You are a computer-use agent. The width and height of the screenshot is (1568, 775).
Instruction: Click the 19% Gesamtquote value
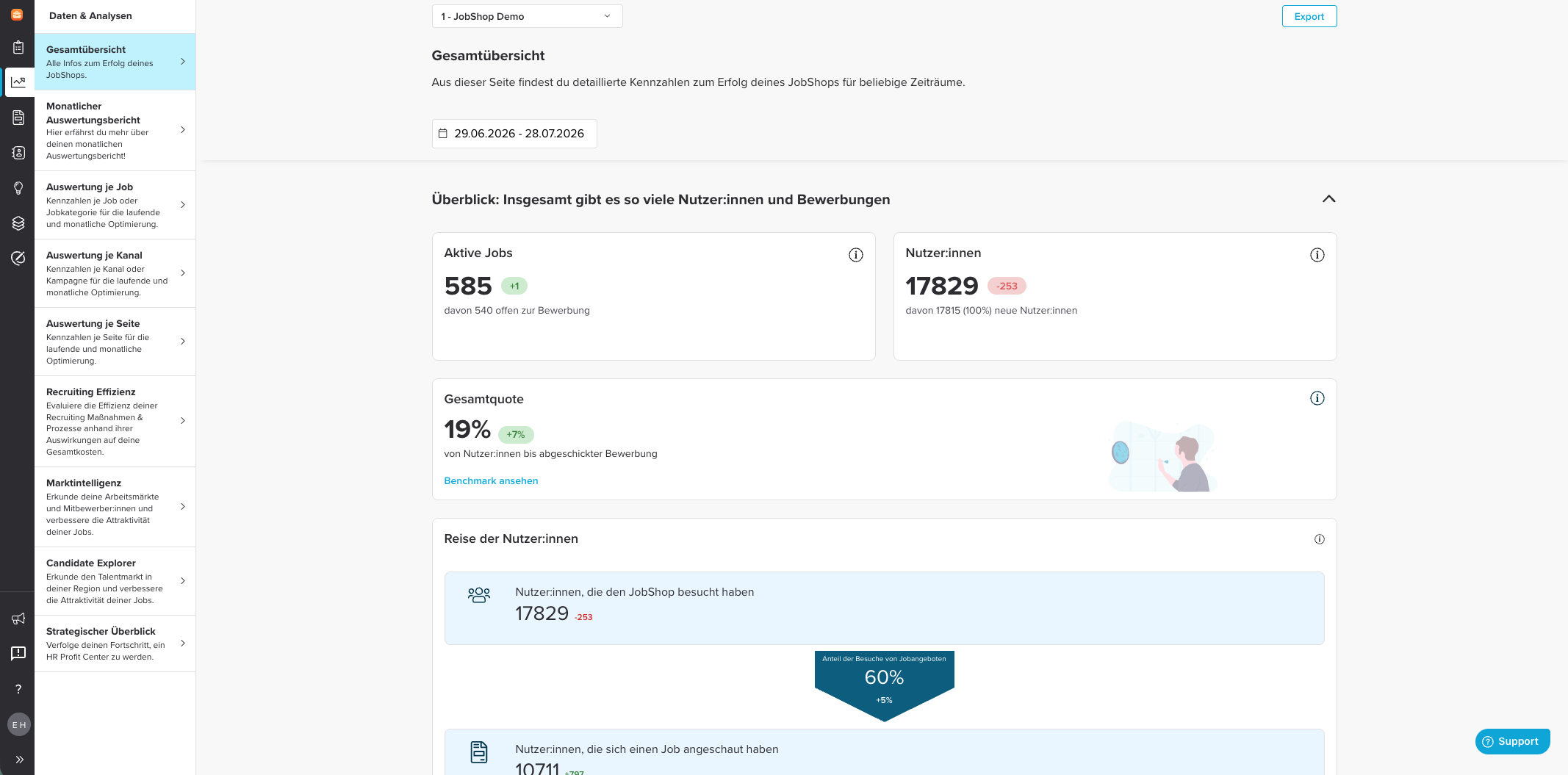pyautogui.click(x=467, y=429)
